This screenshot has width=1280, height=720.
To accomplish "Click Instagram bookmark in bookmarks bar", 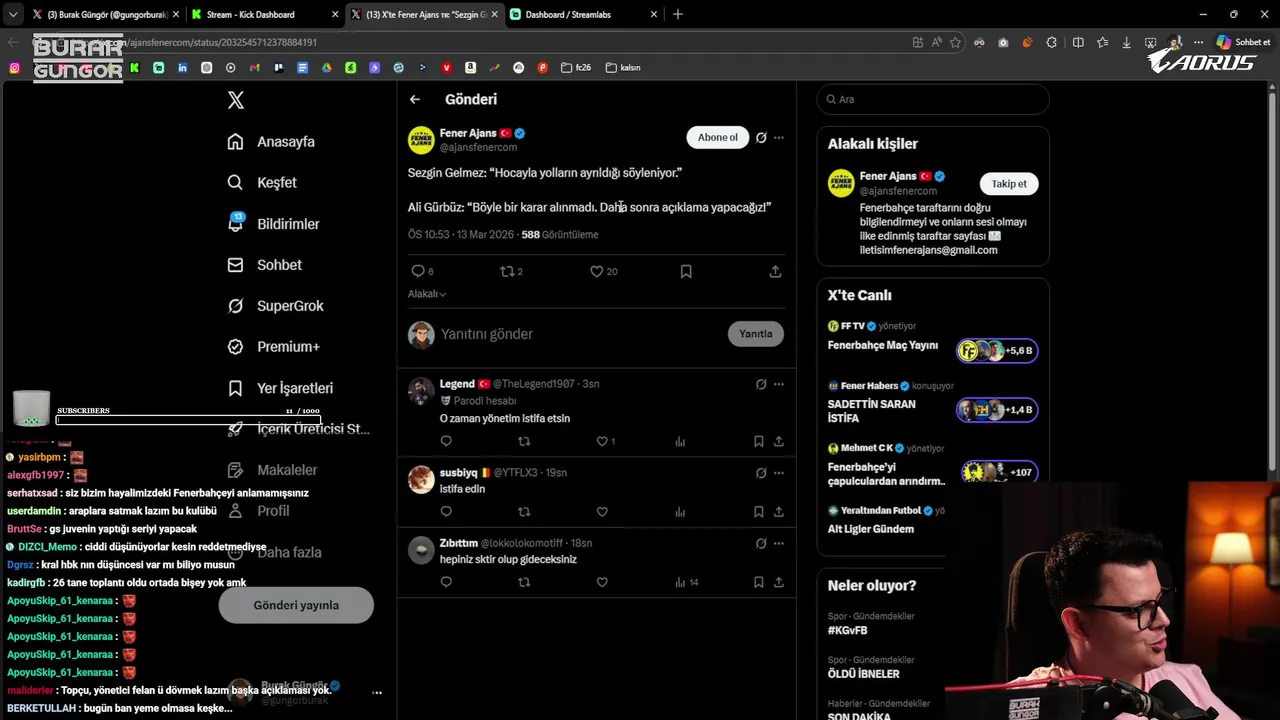I will pos(14,68).
